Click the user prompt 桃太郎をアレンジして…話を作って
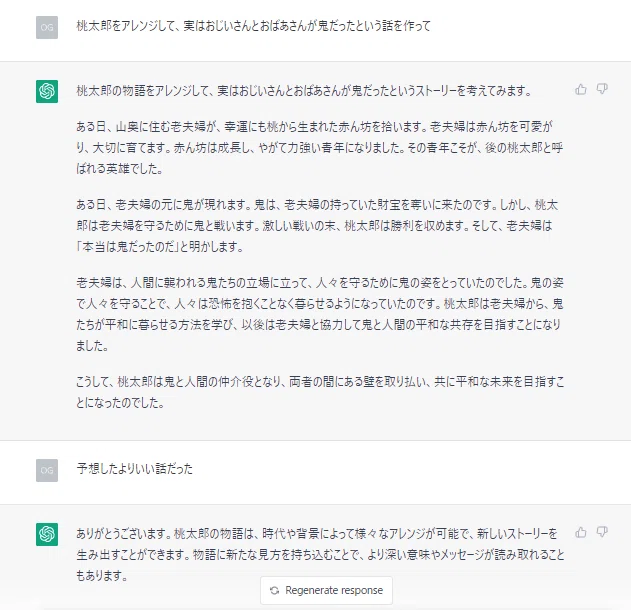The image size is (631, 610). tap(254, 26)
